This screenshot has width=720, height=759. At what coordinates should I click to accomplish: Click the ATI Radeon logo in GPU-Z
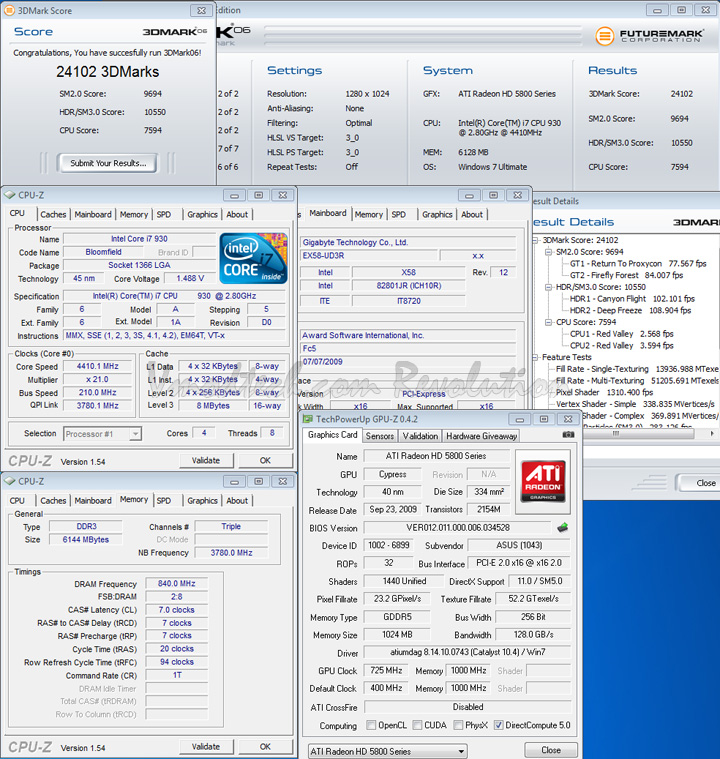[543, 481]
